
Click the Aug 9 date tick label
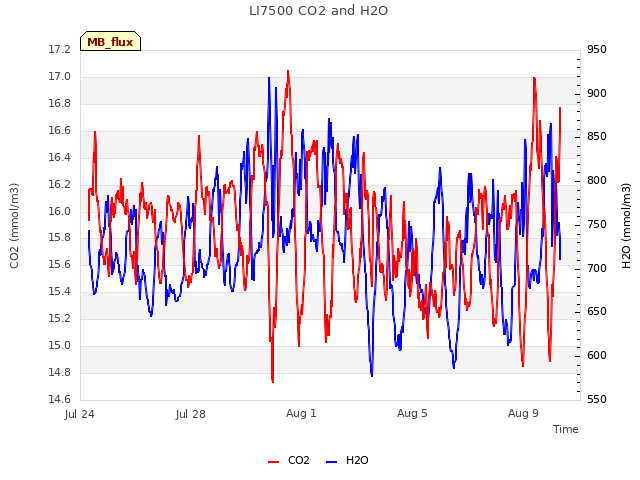[x=523, y=413]
